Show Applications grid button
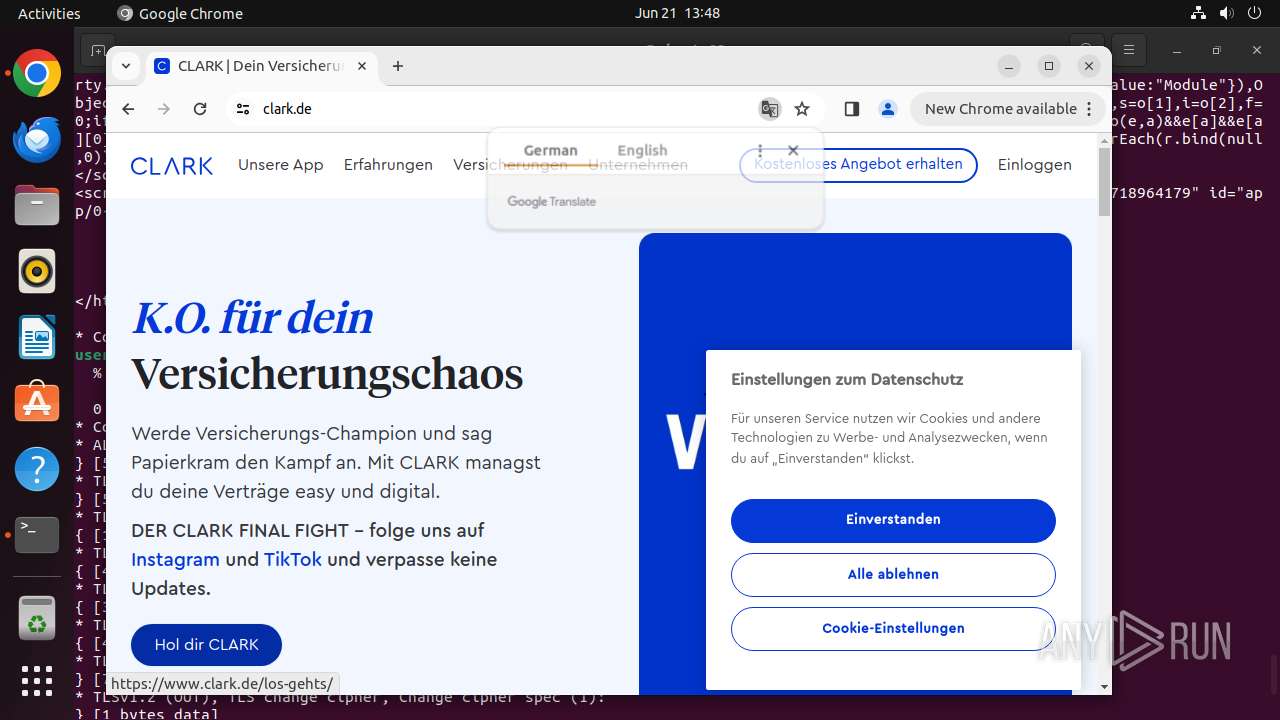The width and height of the screenshot is (1280, 720). 37,681
